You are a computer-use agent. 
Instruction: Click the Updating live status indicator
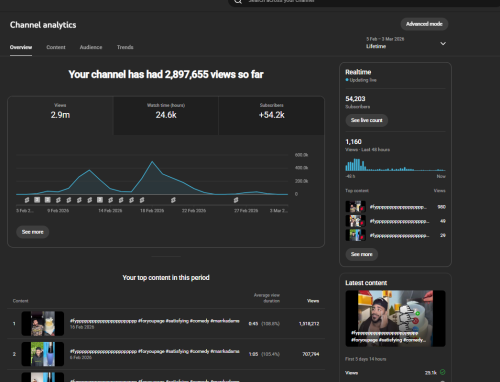click(x=361, y=80)
